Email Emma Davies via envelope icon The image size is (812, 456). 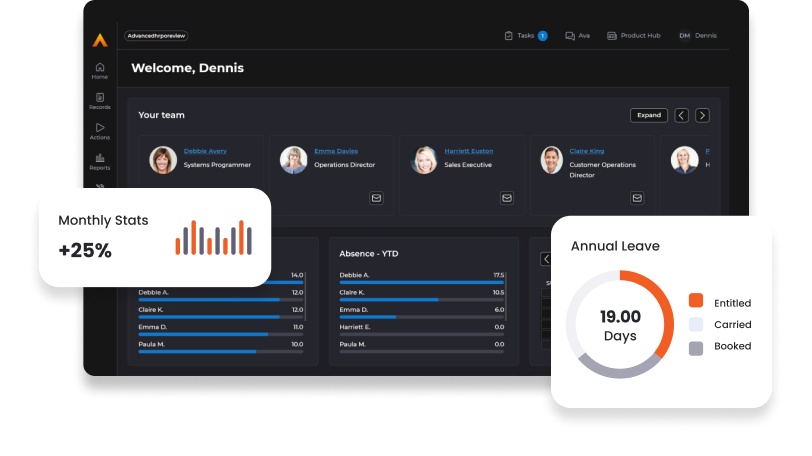pyautogui.click(x=377, y=198)
